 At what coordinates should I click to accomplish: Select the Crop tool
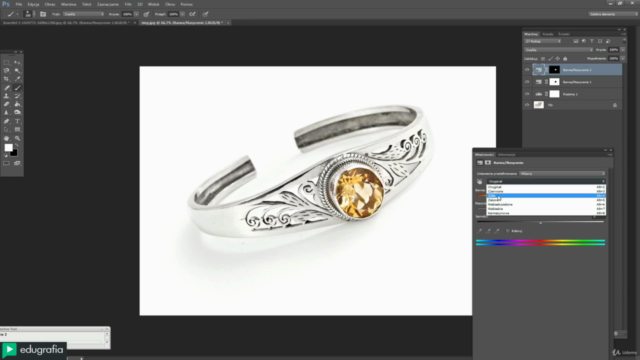[x=7, y=79]
